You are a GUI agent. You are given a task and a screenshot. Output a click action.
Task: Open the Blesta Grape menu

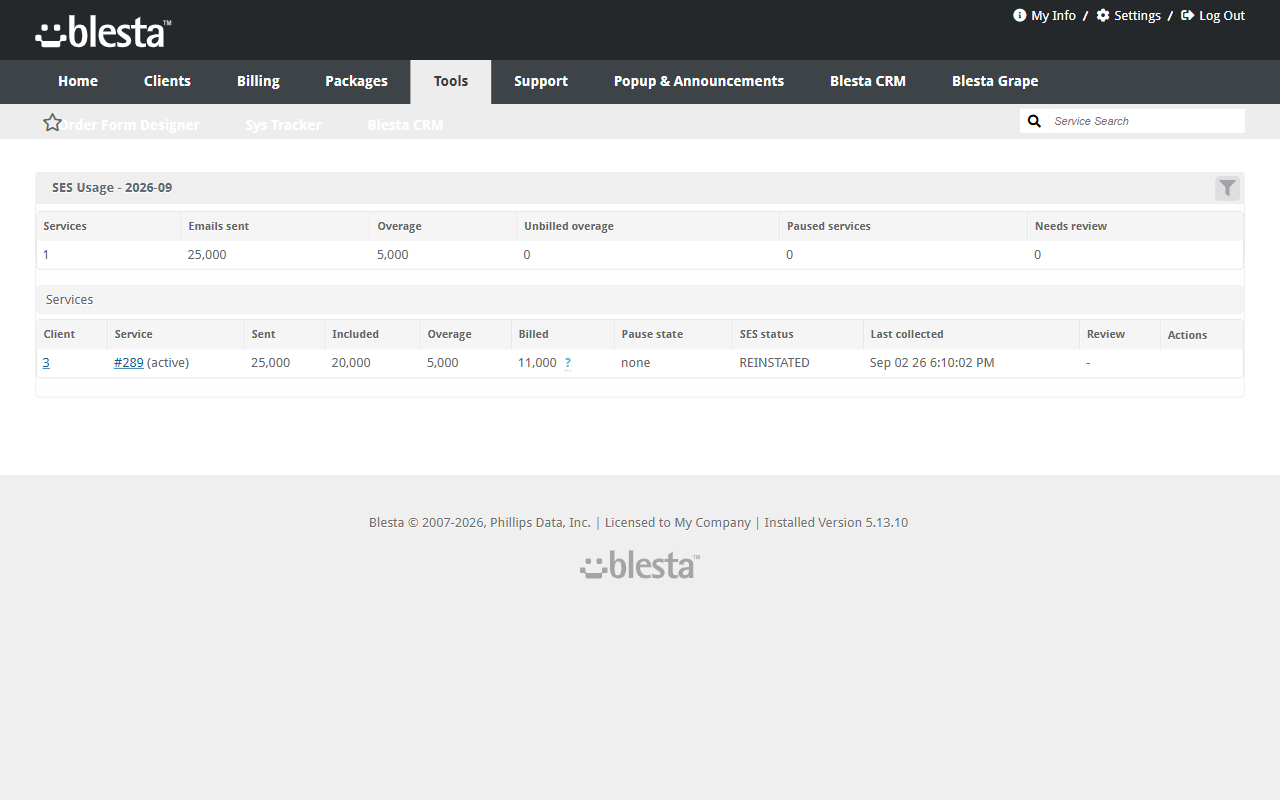995,82
